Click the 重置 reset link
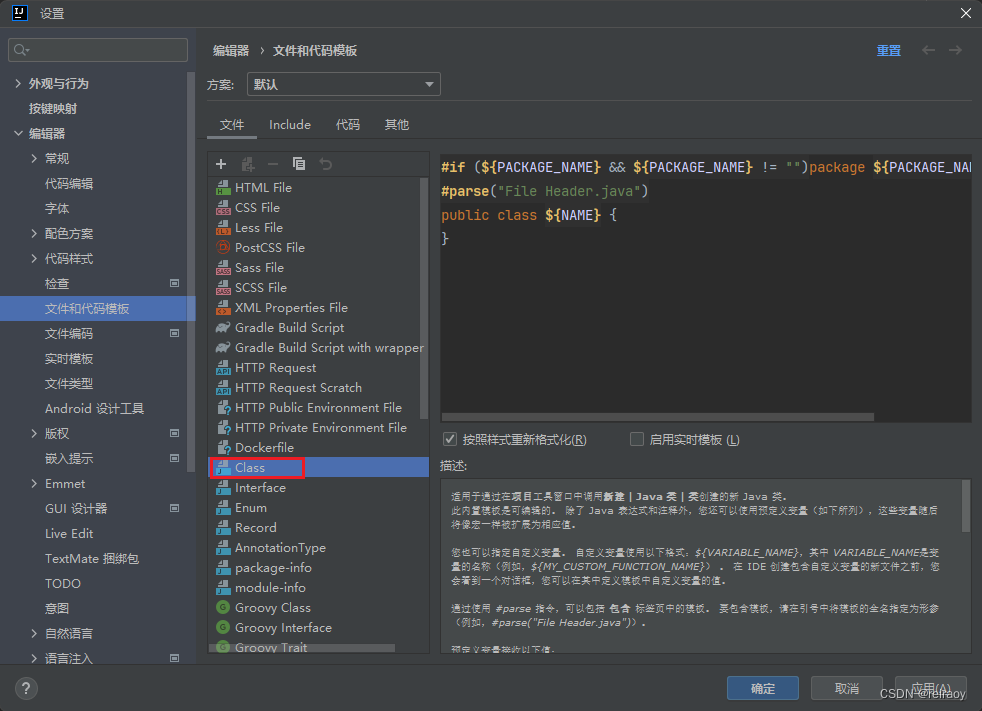Image resolution: width=982 pixels, height=711 pixels. pos(888,50)
